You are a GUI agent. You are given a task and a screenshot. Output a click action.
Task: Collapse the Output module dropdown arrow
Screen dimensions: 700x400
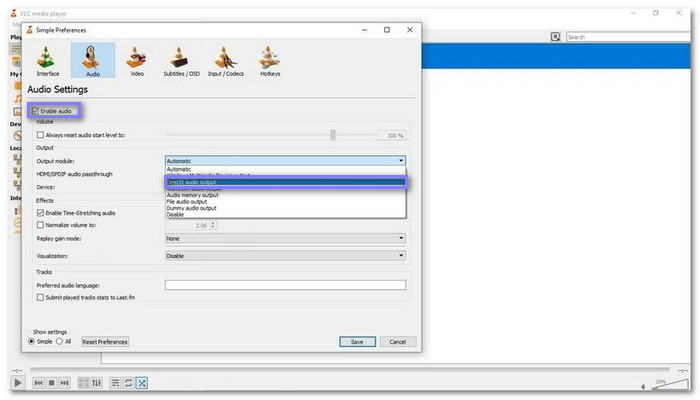point(401,161)
